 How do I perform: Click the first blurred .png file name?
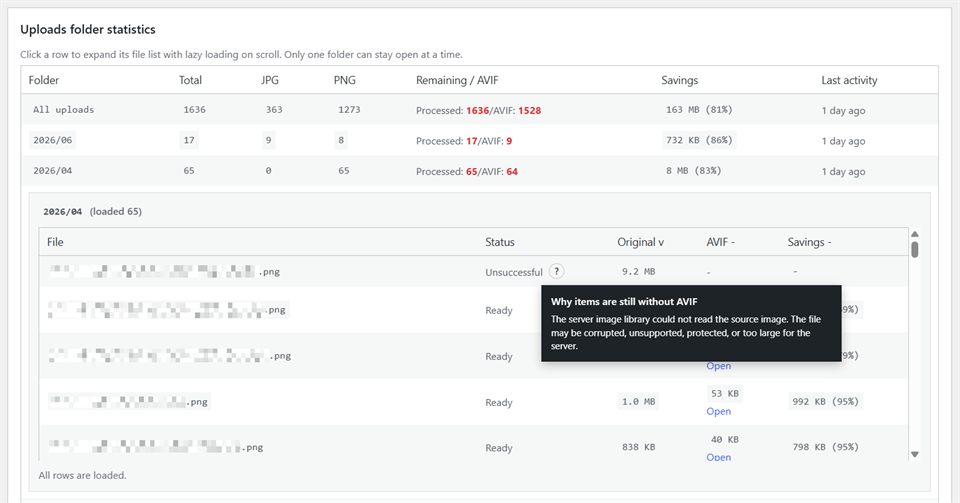click(164, 272)
